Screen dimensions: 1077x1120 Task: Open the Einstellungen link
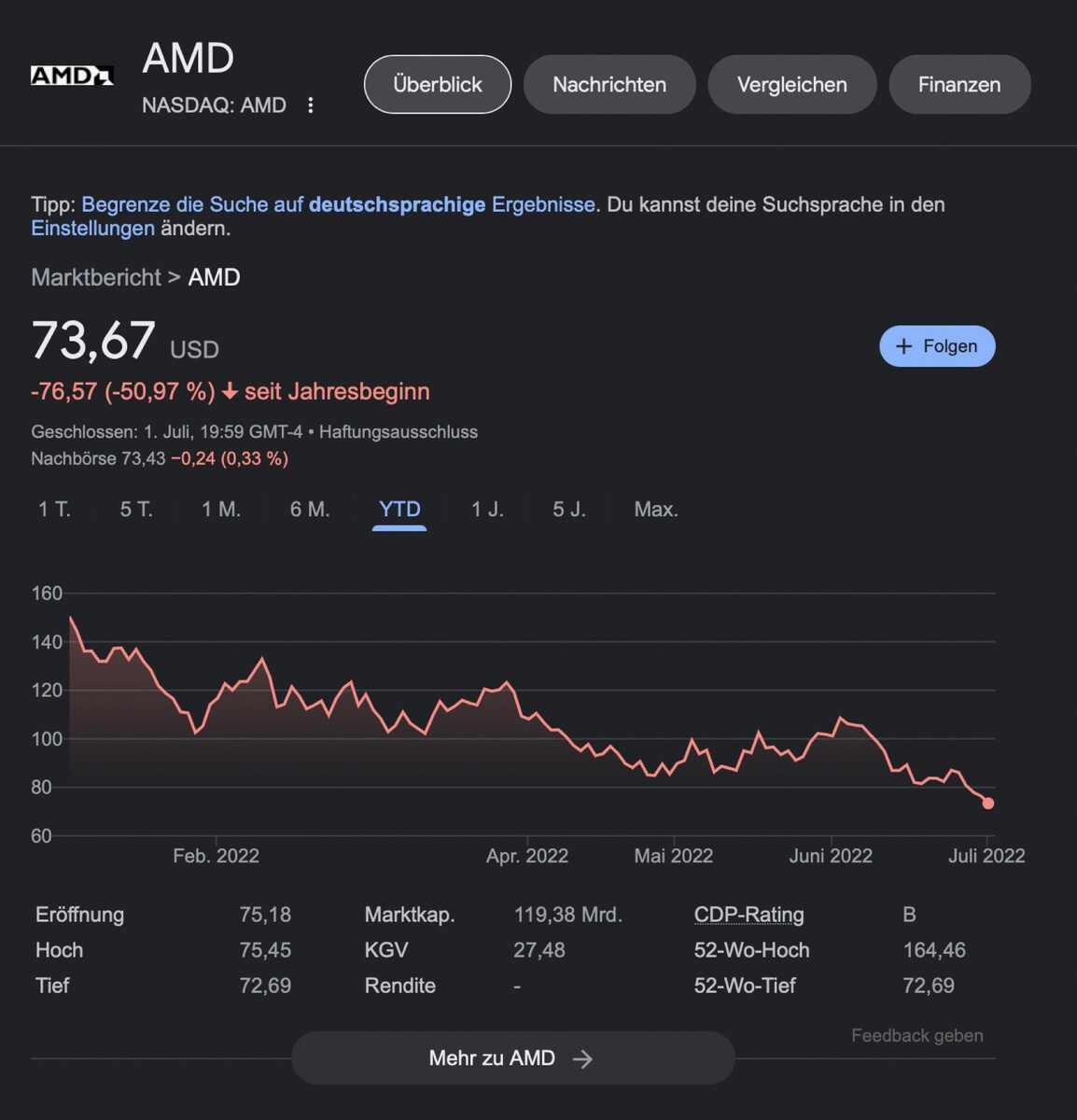92,229
